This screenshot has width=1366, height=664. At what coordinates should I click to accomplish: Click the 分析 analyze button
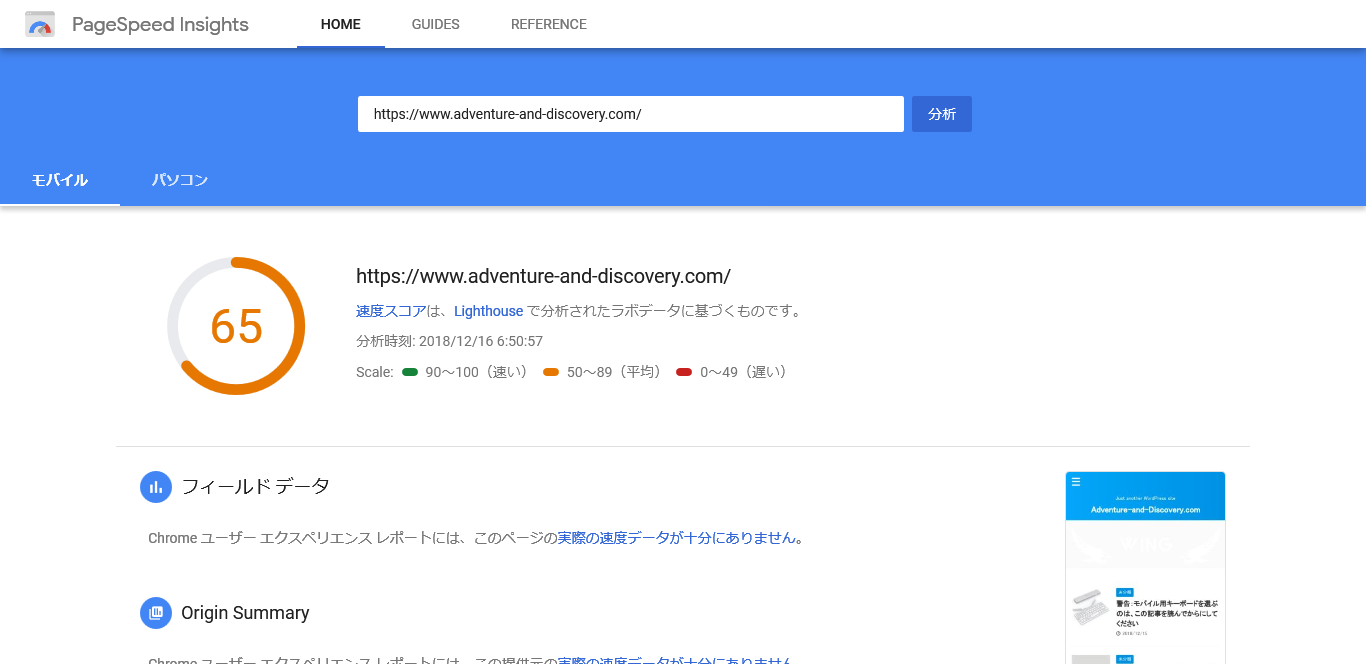(942, 114)
